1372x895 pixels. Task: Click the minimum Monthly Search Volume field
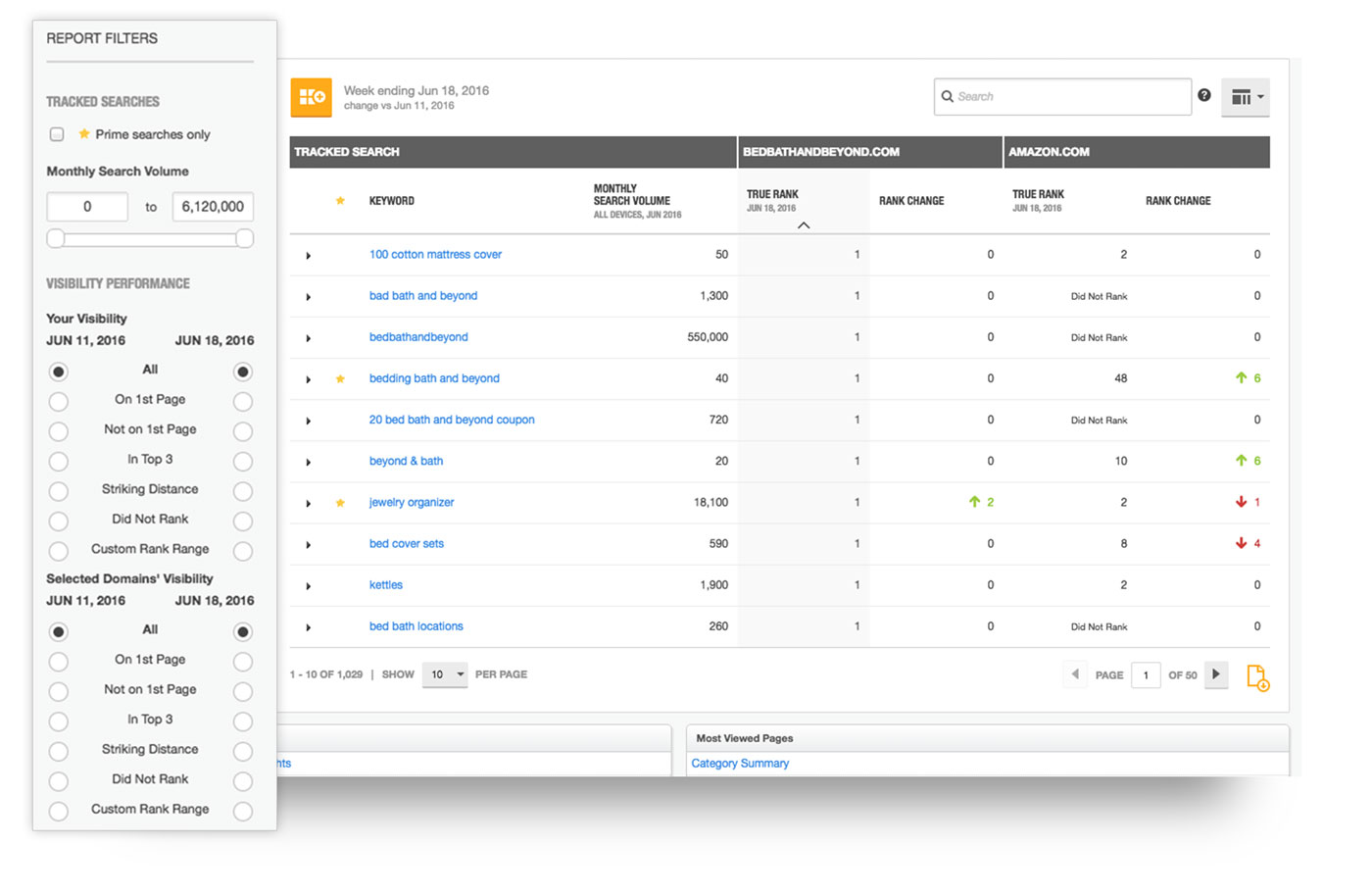tap(87, 207)
